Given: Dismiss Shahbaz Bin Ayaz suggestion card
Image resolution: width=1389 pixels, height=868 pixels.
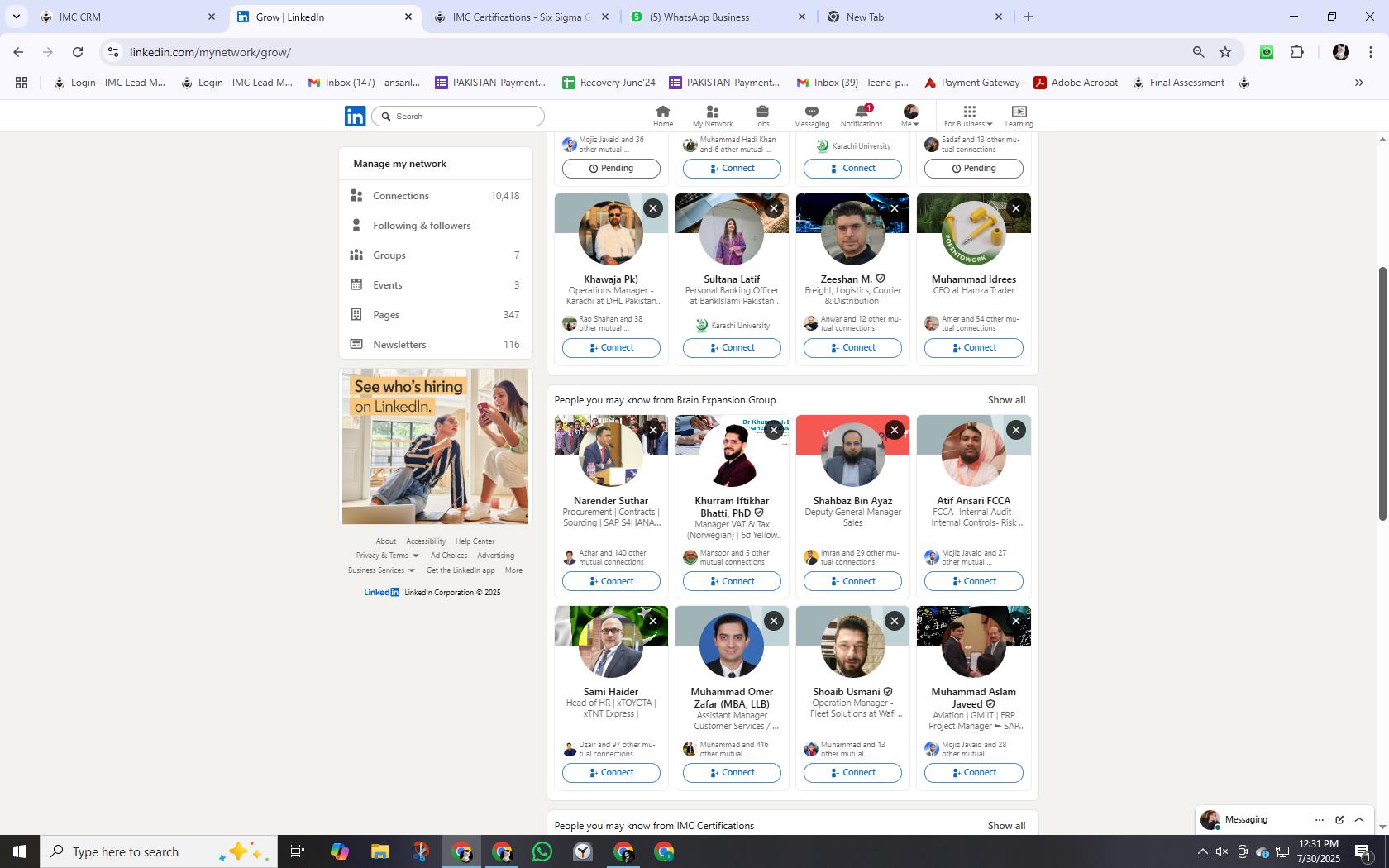Looking at the screenshot, I should click(895, 430).
